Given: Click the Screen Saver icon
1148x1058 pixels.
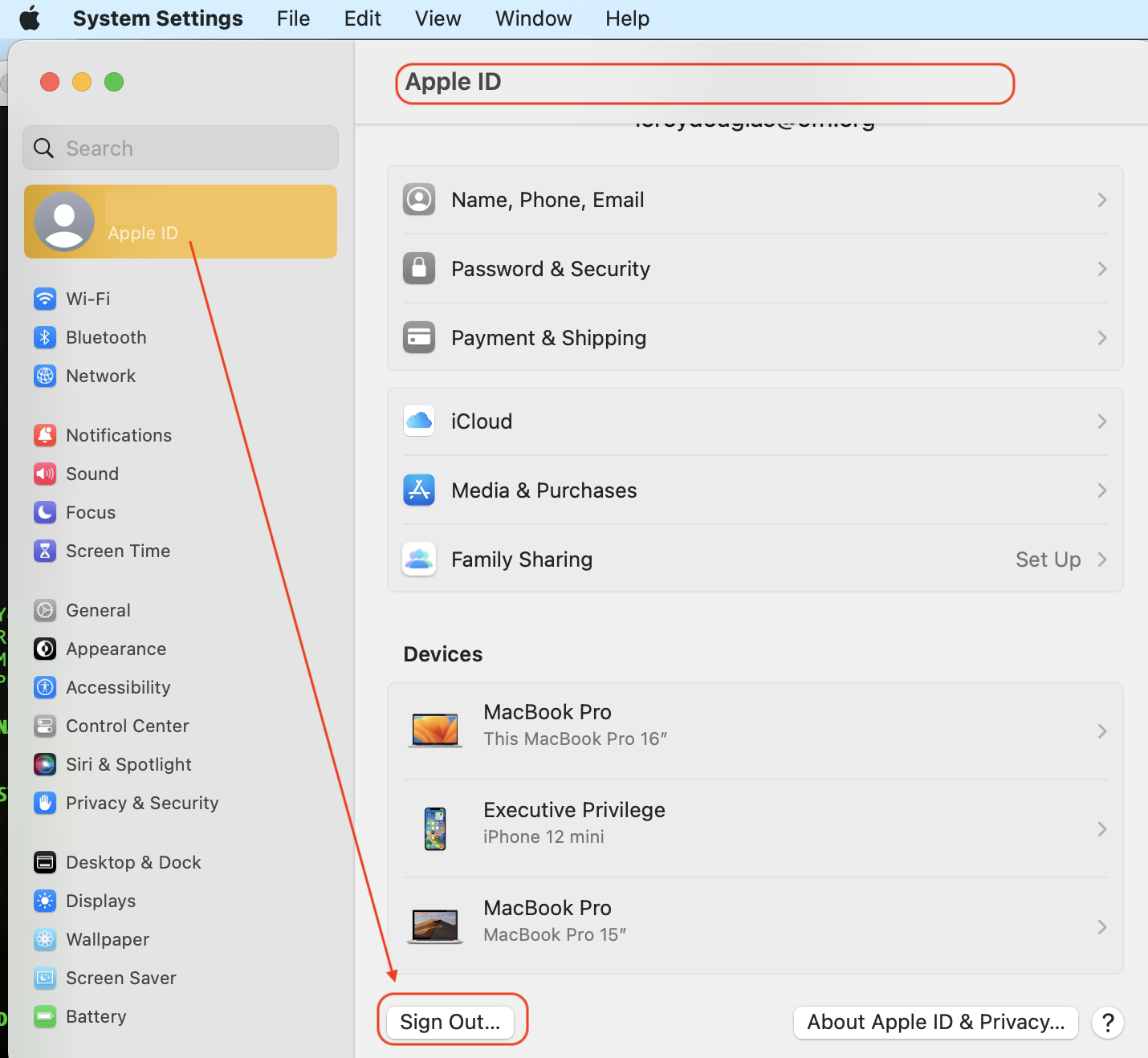Looking at the screenshot, I should (x=45, y=978).
